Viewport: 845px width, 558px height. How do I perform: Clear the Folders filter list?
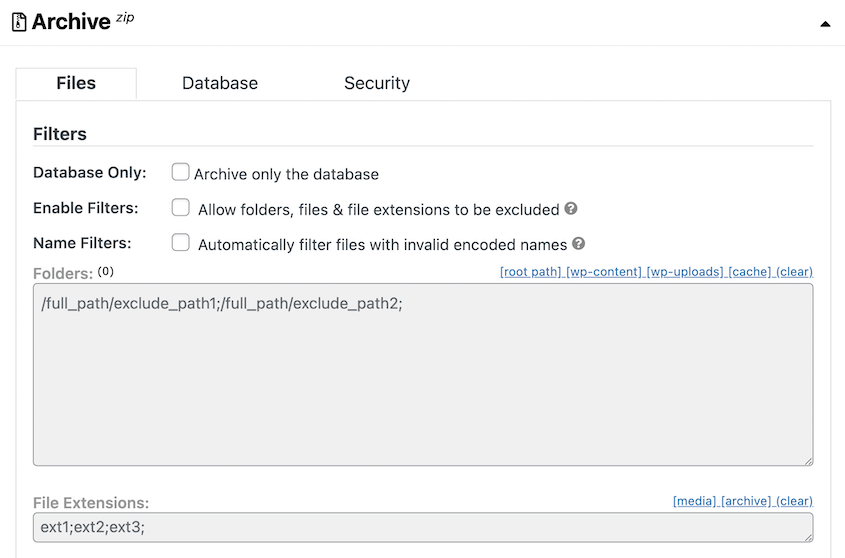point(794,272)
